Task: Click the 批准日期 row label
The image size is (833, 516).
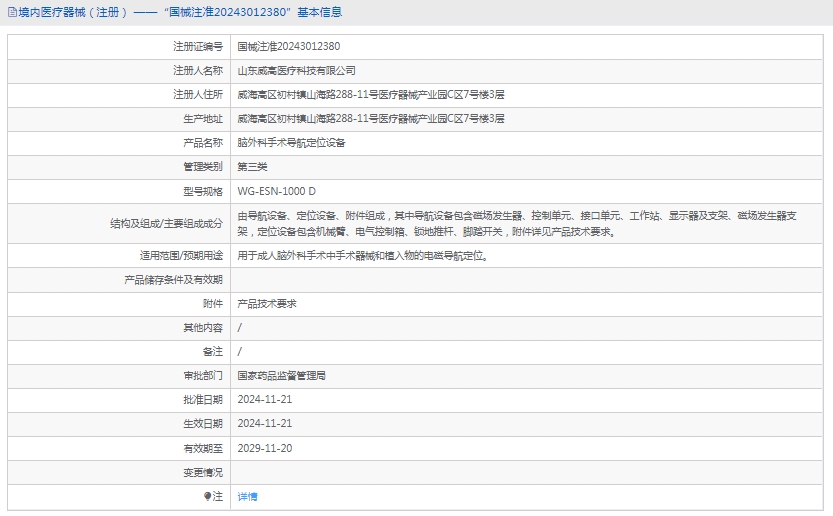Action: click(203, 400)
